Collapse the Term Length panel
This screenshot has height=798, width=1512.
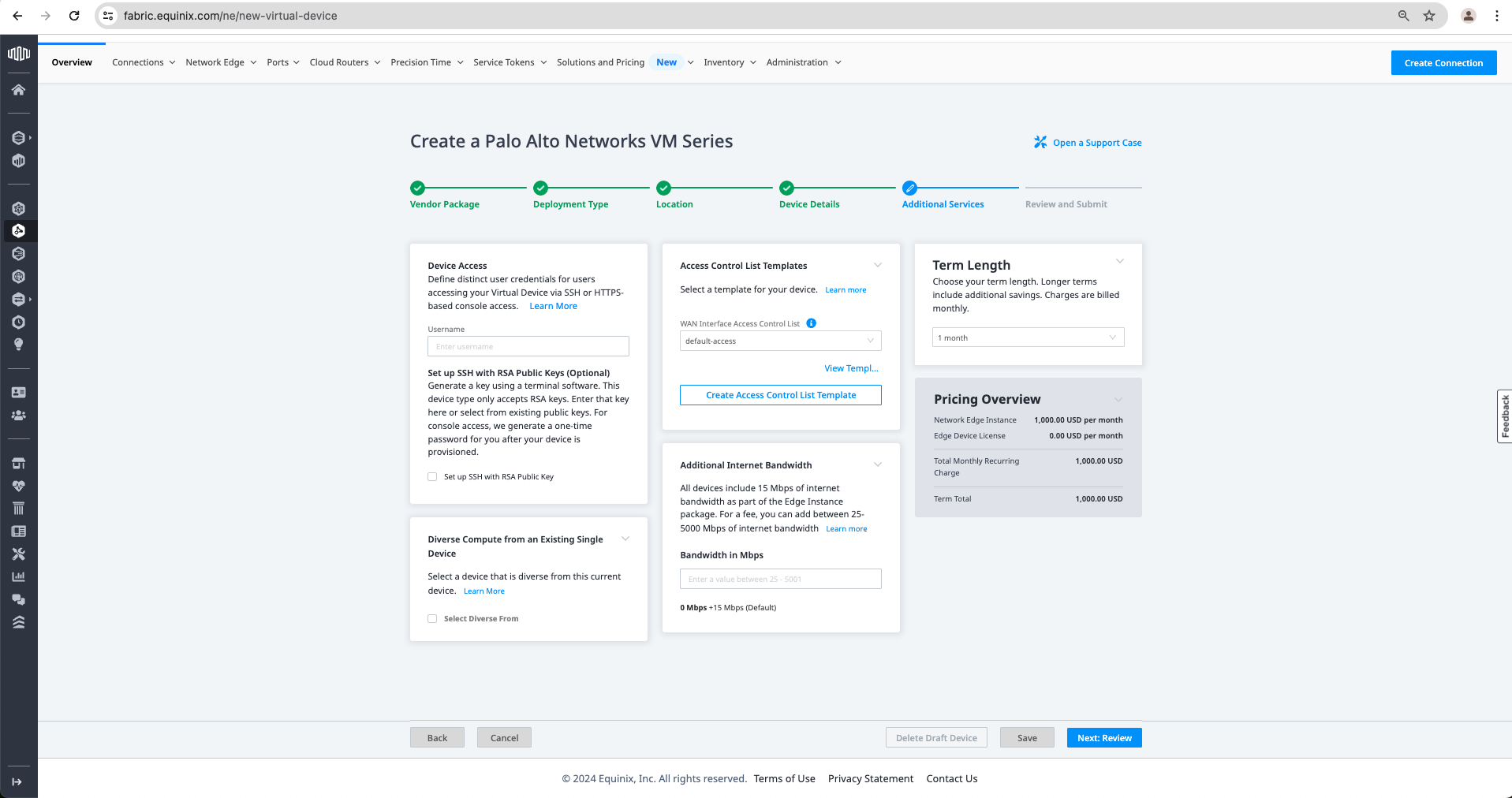click(x=1120, y=261)
